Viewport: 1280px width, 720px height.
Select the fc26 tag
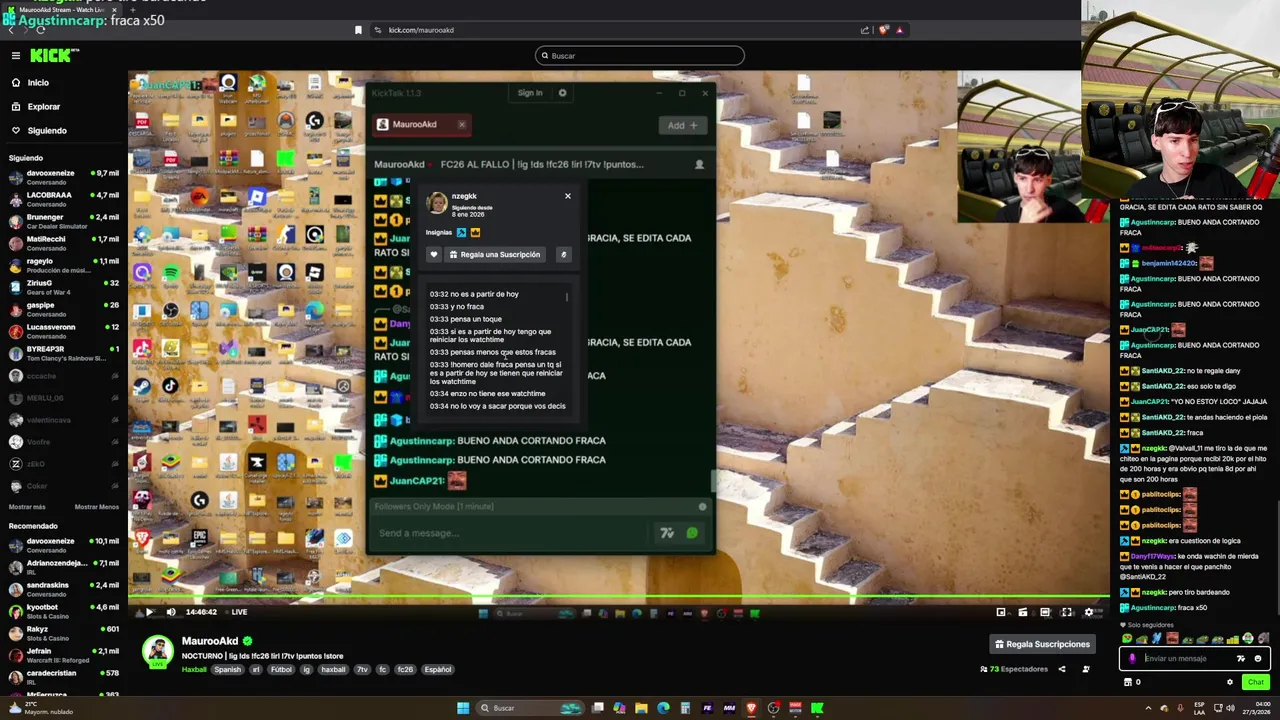405,670
